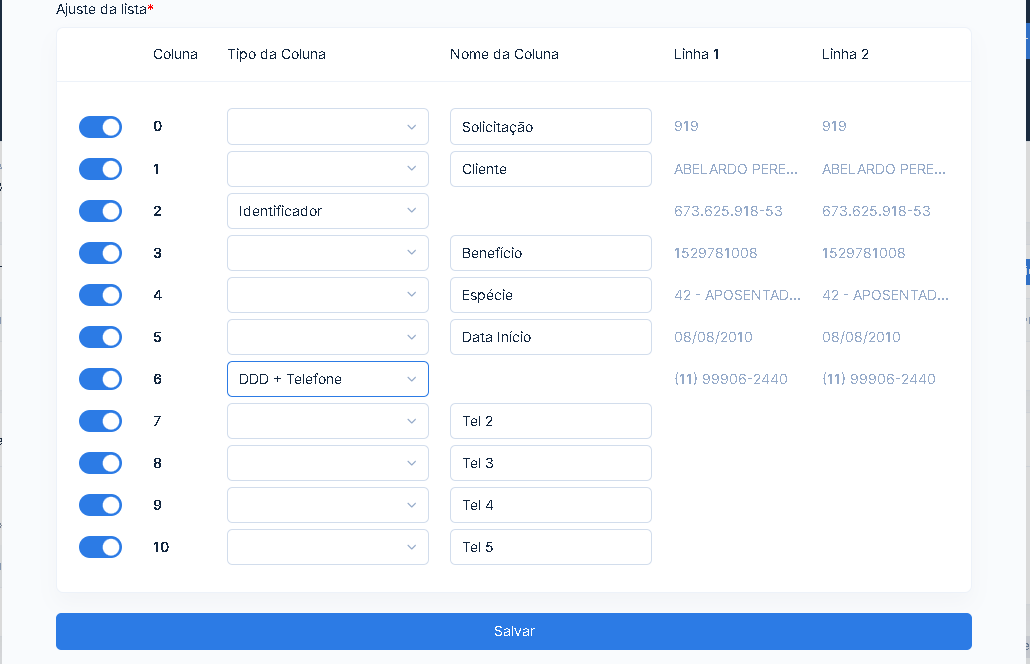Turn off column 8 switch
This screenshot has height=664, width=1030.
pyautogui.click(x=101, y=463)
